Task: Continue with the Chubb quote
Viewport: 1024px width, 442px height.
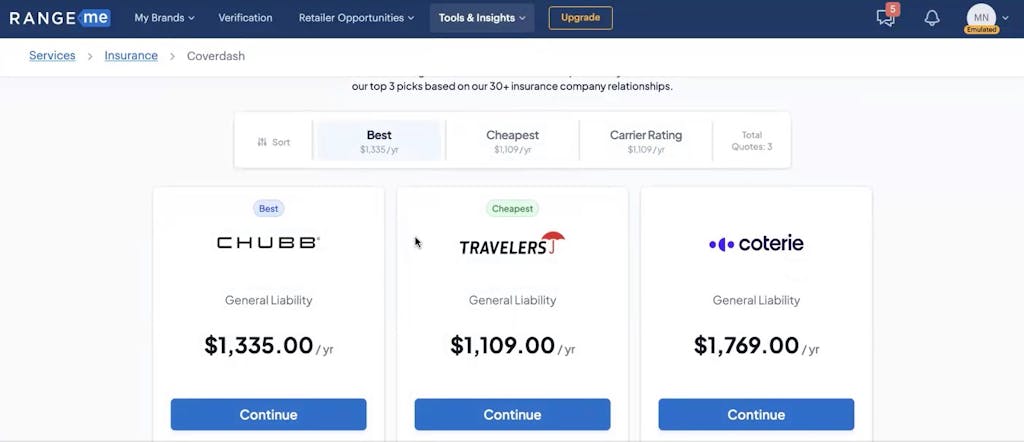Action: pyautogui.click(x=268, y=415)
